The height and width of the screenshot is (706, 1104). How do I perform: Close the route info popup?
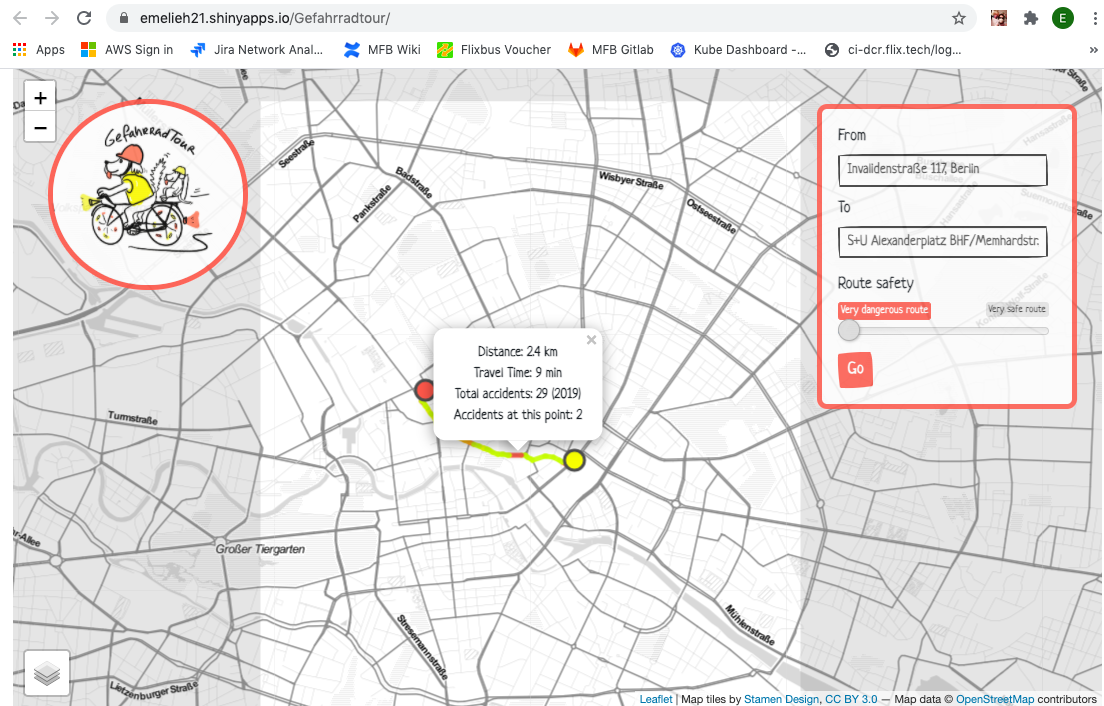coord(591,340)
